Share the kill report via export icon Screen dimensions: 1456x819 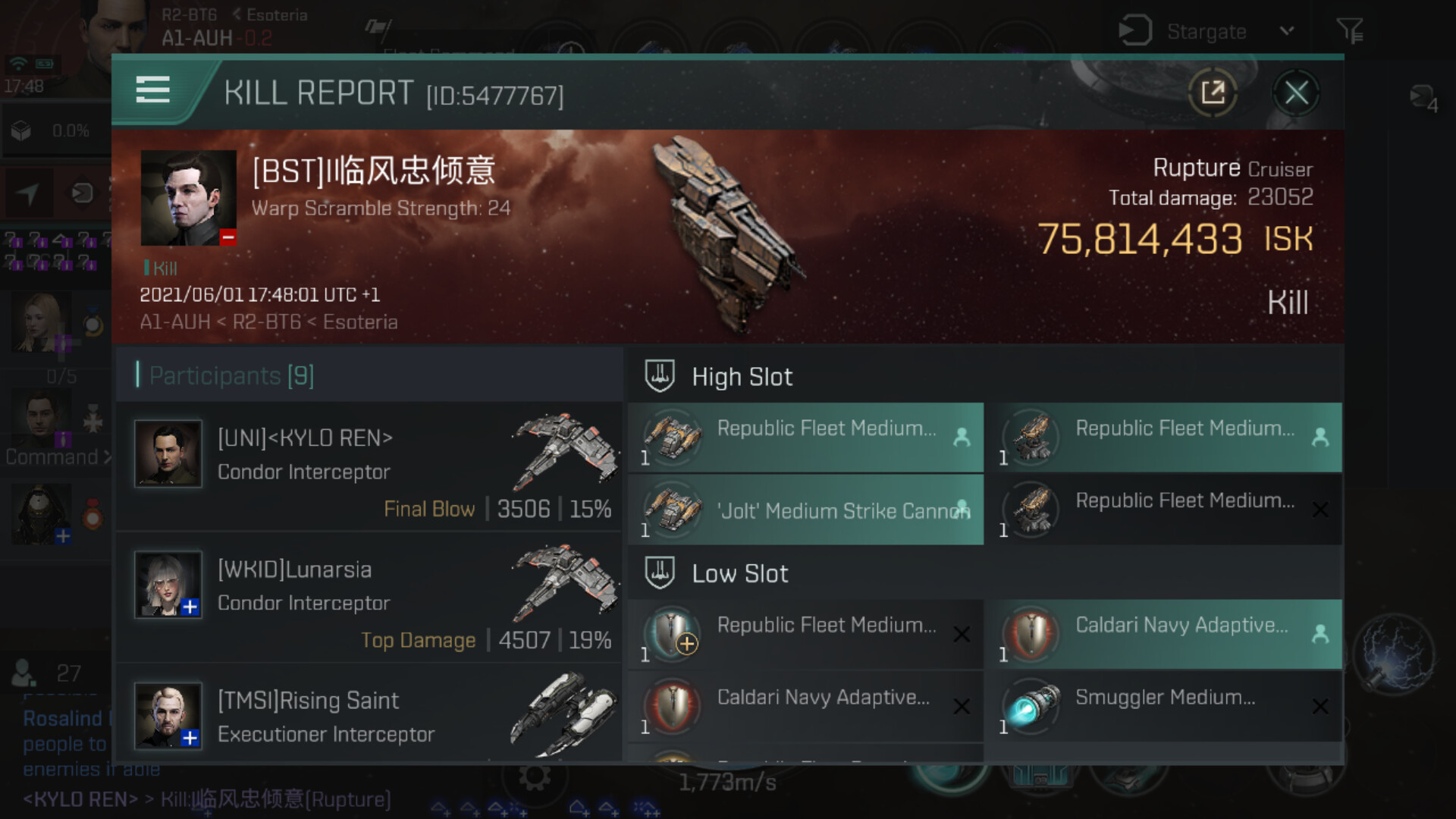(1213, 93)
